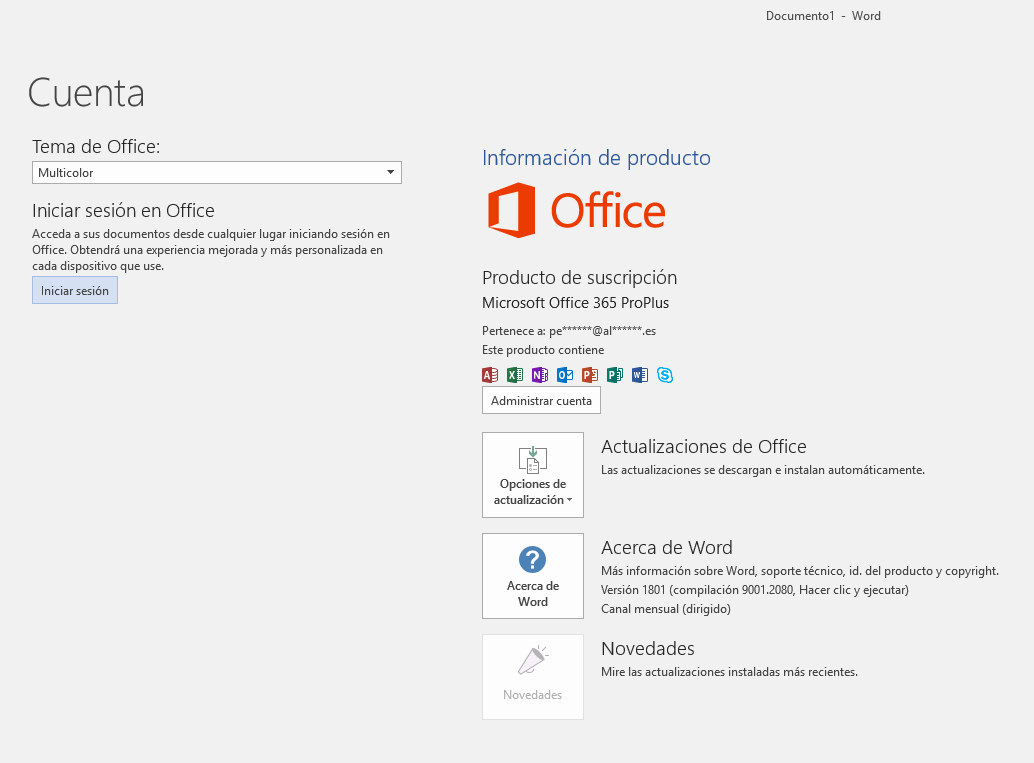
Task: Click the Administrar cuenta button
Action: (x=541, y=400)
